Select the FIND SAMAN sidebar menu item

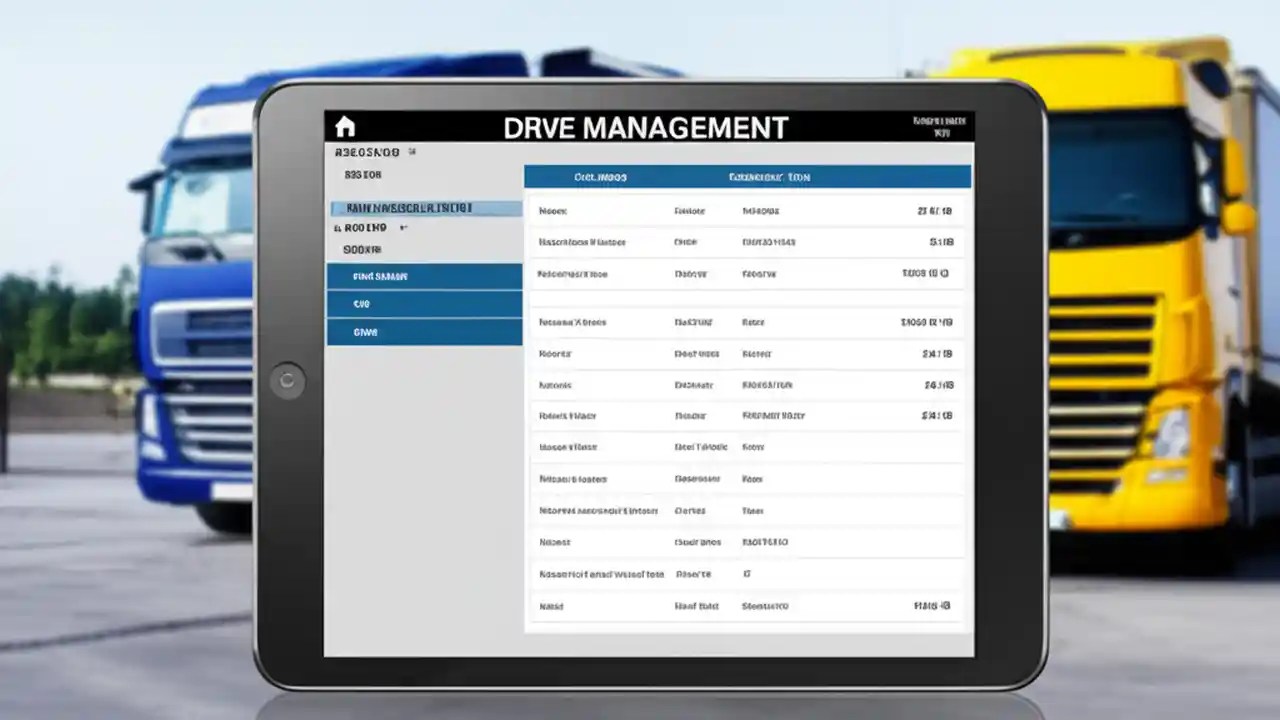(x=424, y=276)
